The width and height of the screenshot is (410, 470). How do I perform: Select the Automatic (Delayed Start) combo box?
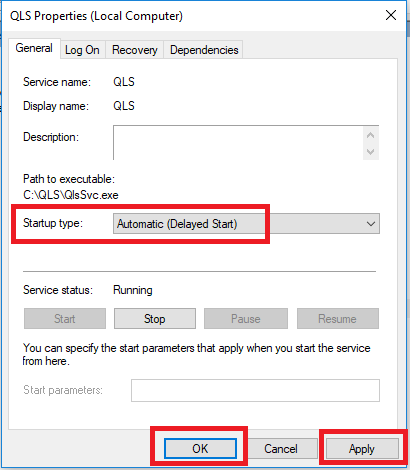pyautogui.click(x=246, y=224)
